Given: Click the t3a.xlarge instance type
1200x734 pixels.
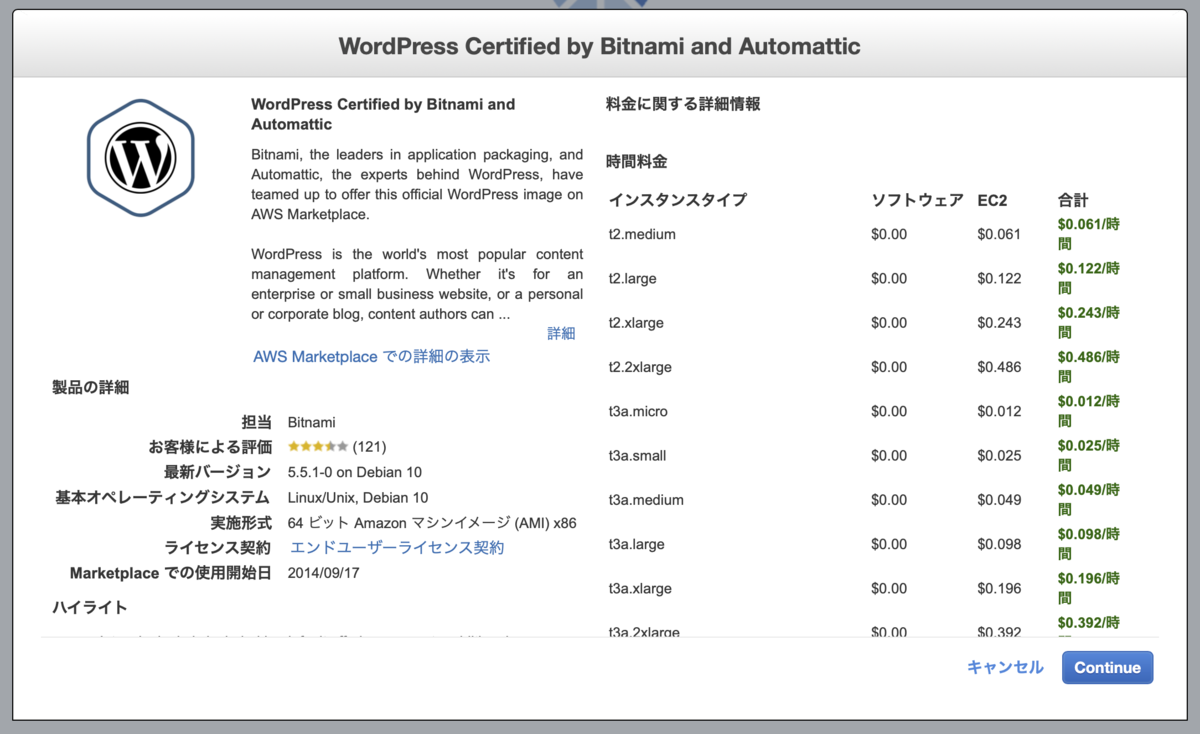Looking at the screenshot, I should (640, 588).
